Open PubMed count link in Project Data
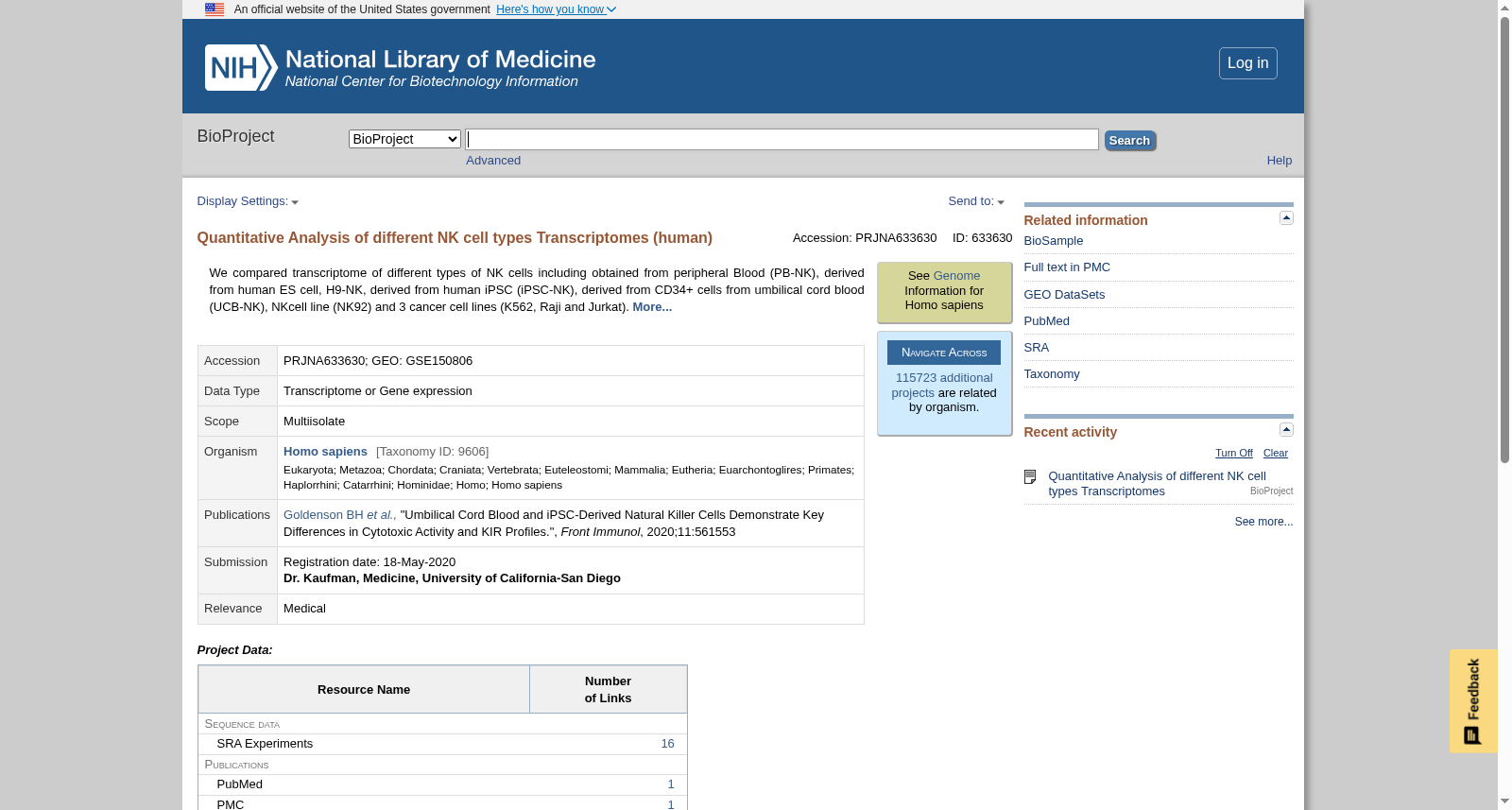This screenshot has width=1512, height=810. click(671, 784)
